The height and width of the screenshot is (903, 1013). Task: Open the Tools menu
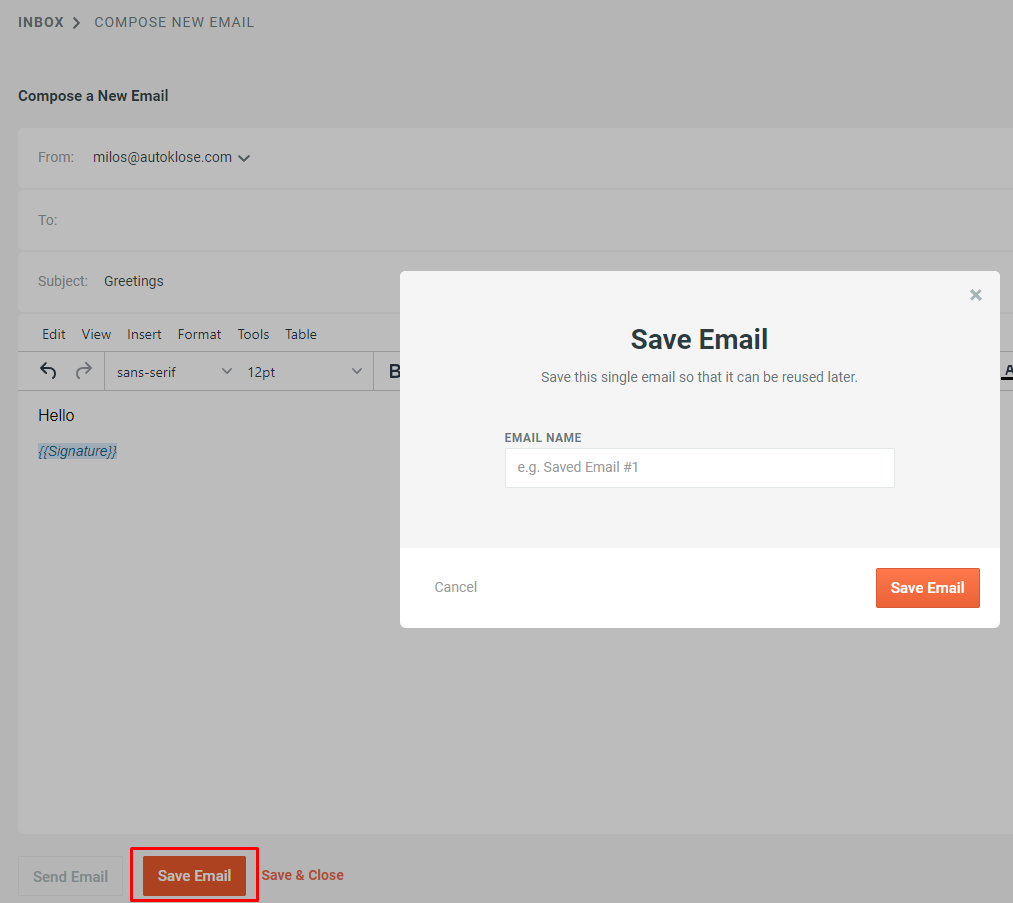(253, 334)
